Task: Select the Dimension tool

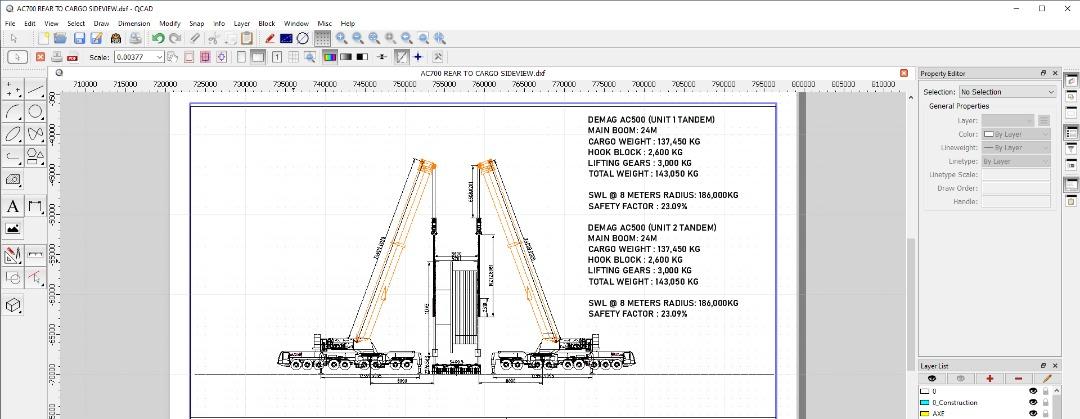Action: click(35, 206)
